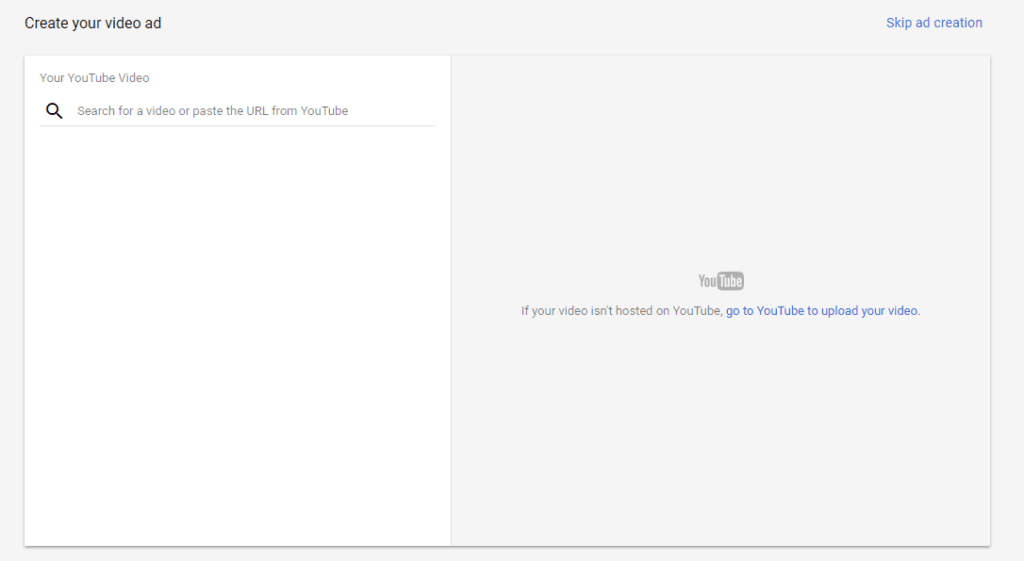The image size is (1024, 561).
Task: Click the 'Your YouTube Video' label
Action: pyautogui.click(x=95, y=78)
